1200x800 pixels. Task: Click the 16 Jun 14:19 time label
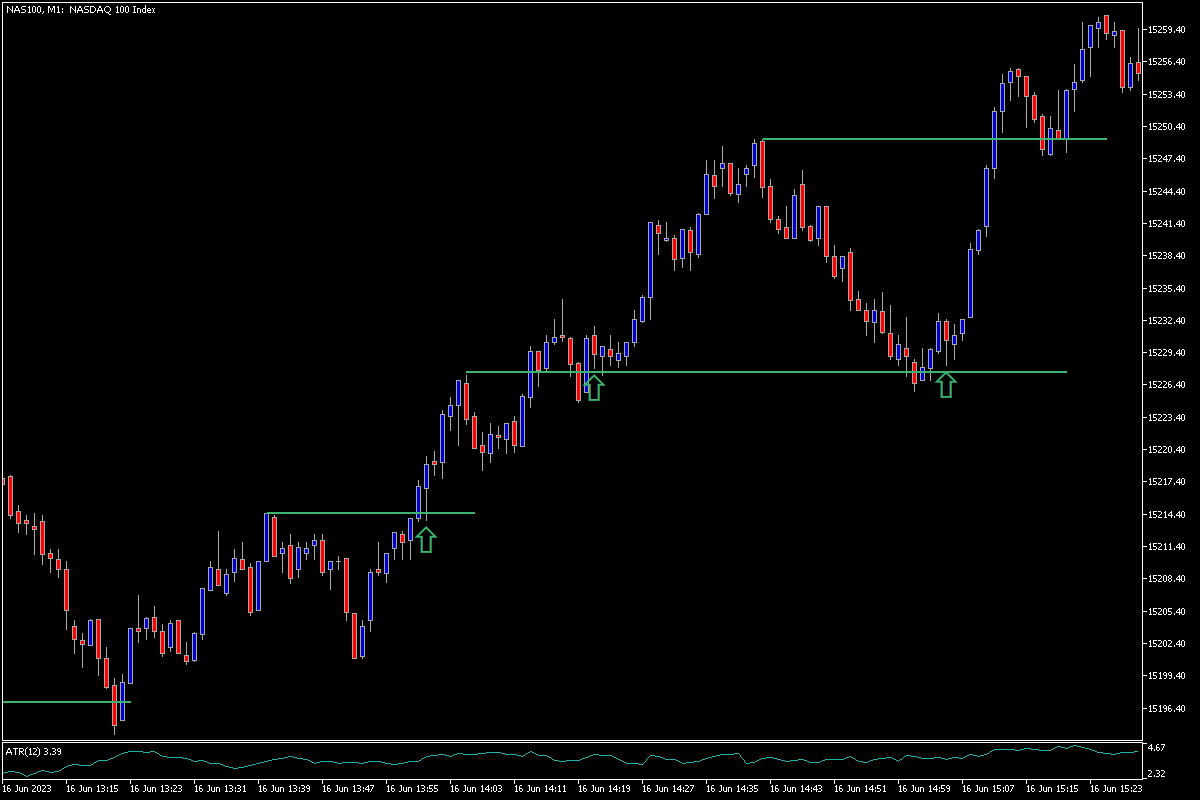tap(604, 789)
